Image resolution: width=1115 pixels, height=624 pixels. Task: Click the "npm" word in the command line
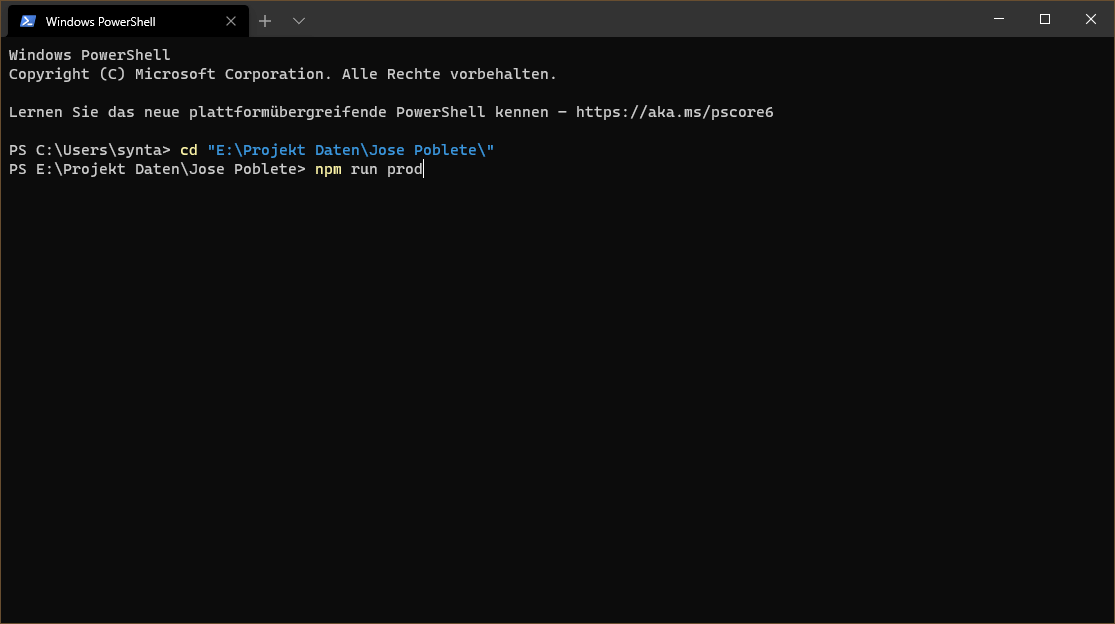pos(327,169)
